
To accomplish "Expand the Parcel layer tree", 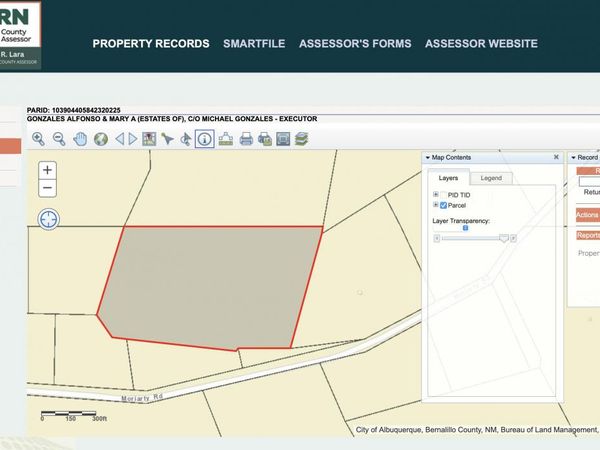I will (435, 205).
